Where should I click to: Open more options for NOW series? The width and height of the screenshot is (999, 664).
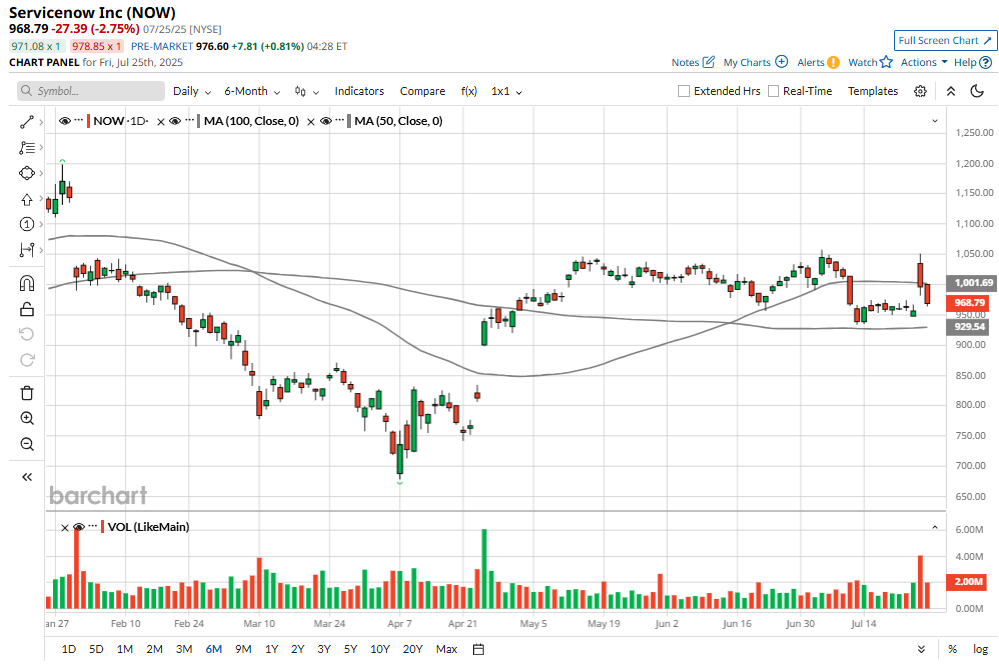tap(79, 120)
